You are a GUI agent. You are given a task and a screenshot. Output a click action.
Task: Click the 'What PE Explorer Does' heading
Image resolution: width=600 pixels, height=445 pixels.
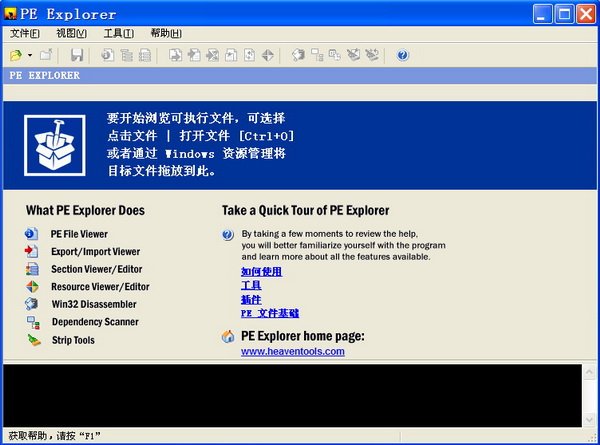tap(85, 210)
